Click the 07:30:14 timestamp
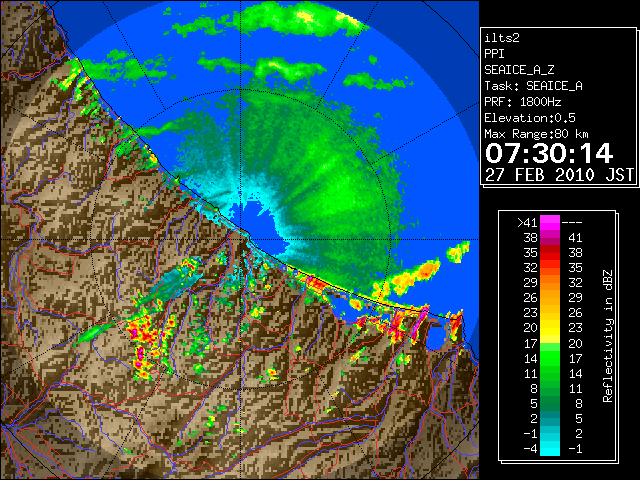This screenshot has width=640, height=480. (x=549, y=153)
